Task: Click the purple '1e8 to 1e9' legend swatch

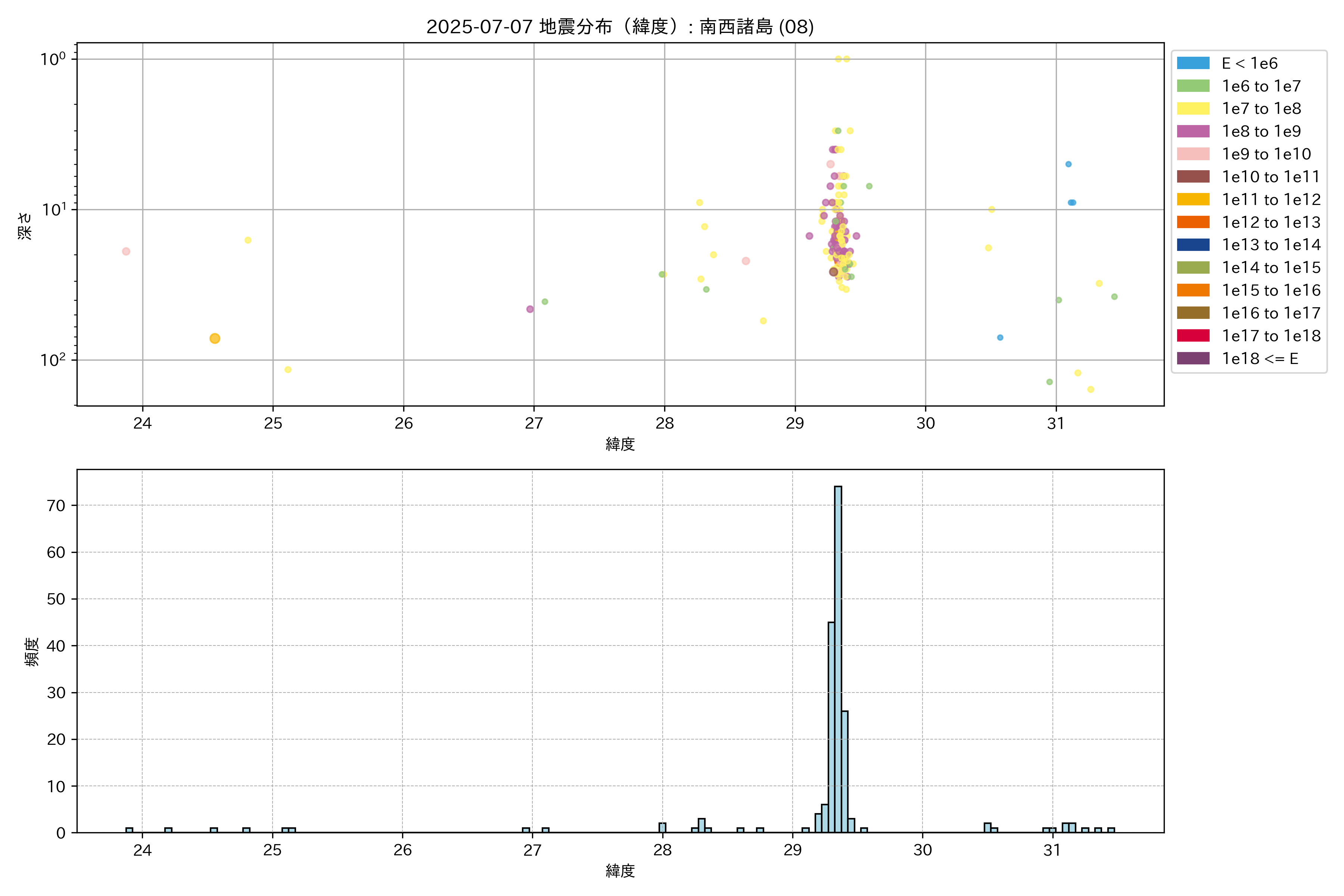Action: pos(1192,131)
